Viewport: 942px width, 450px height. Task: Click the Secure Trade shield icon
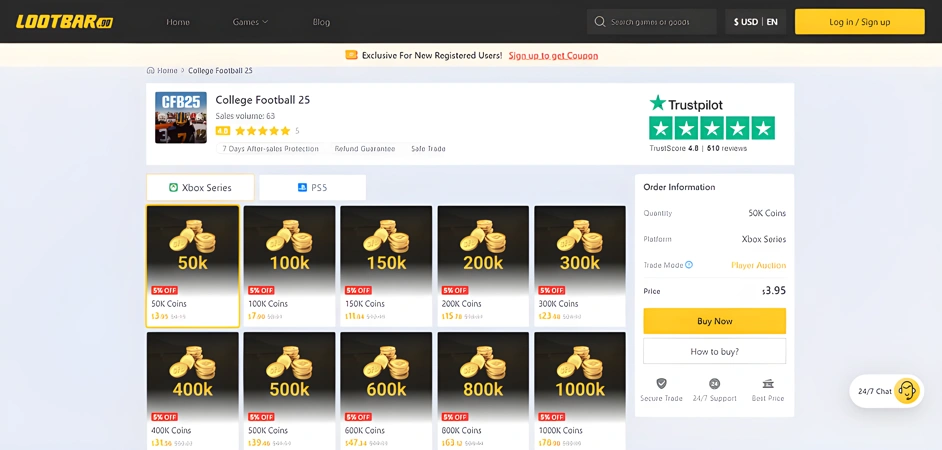(661, 383)
